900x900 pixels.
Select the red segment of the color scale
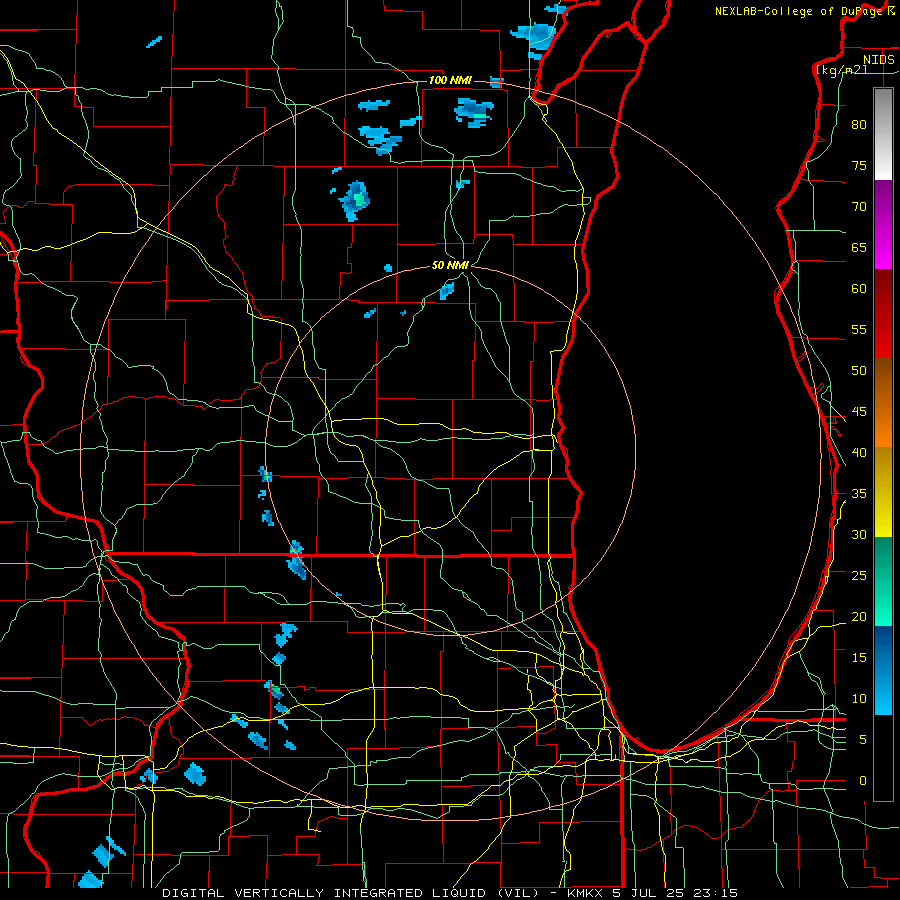point(883,314)
